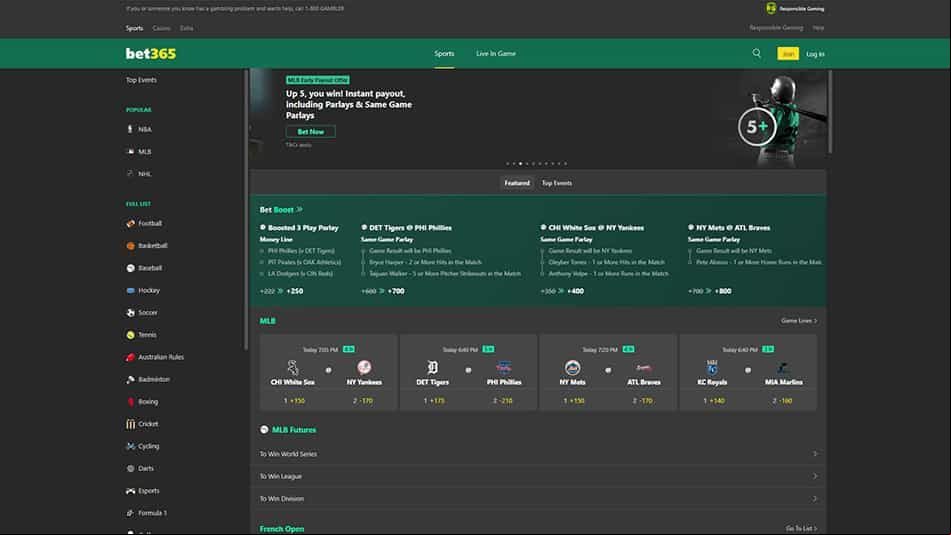Viewport: 951px width, 535px height.
Task: Click the NY Yankees team logo
Action: pyautogui.click(x=364, y=367)
